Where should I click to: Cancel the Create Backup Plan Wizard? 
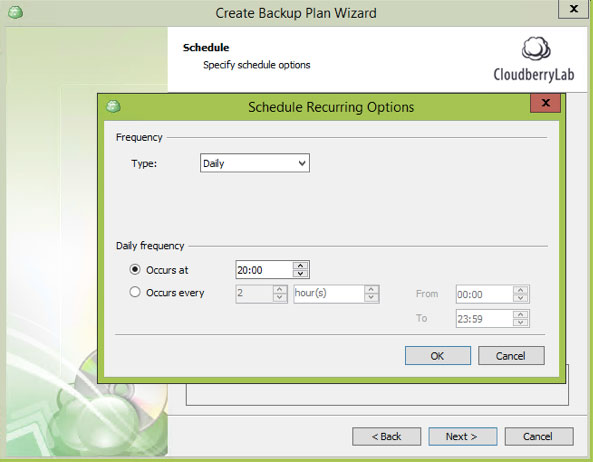coord(539,436)
